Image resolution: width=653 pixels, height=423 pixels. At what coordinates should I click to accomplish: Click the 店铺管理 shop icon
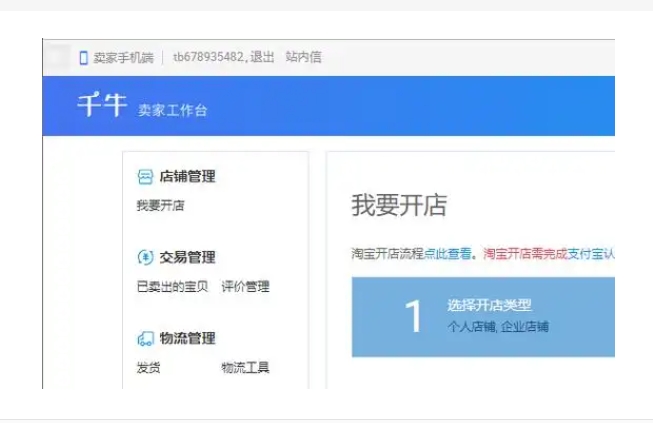[x=145, y=177]
